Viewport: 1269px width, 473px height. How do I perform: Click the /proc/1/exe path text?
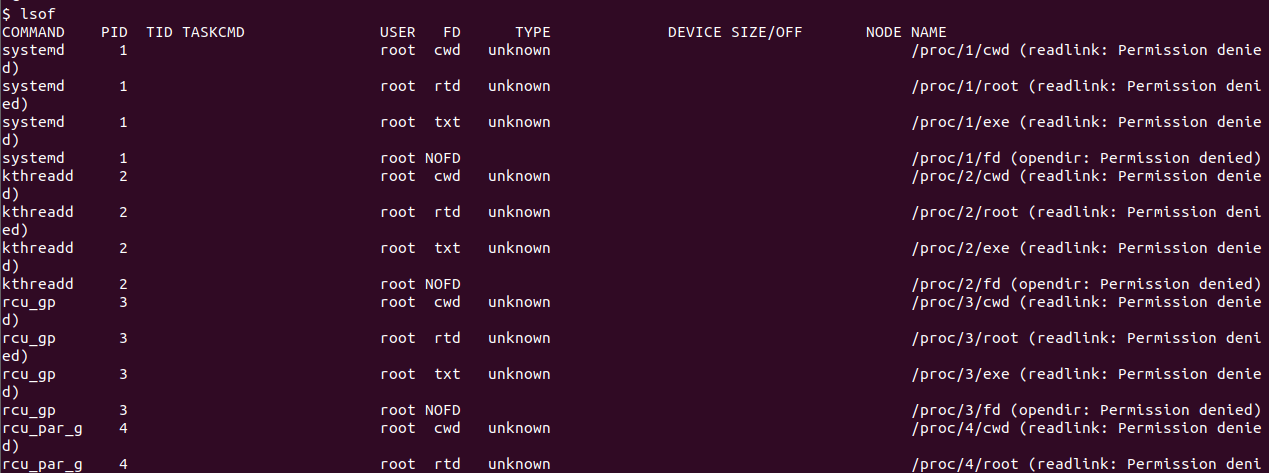[x=960, y=122]
